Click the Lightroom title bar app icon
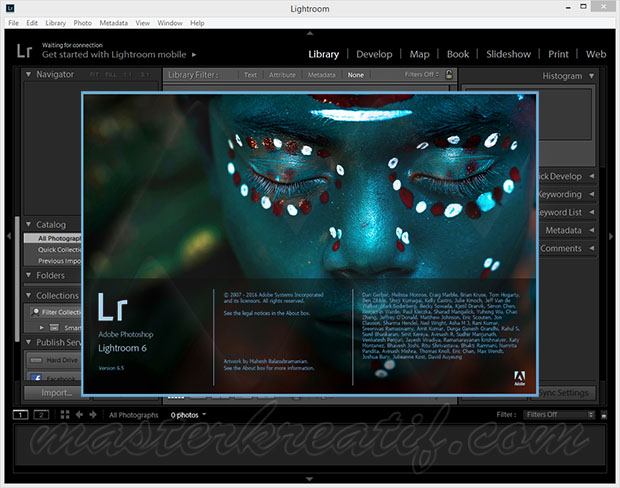The width and height of the screenshot is (620, 488). 11,8
